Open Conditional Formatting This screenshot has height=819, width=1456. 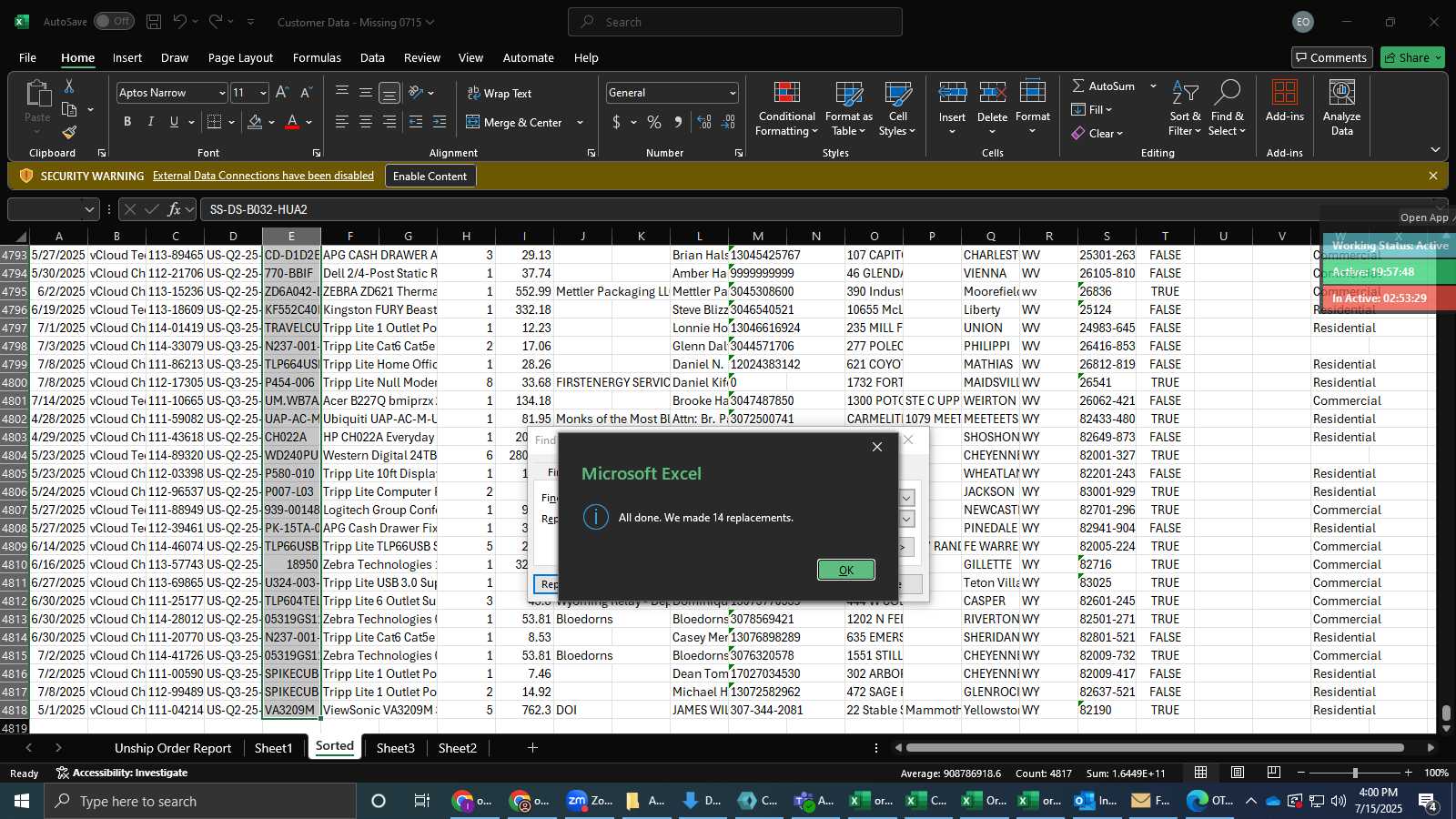[x=787, y=109]
